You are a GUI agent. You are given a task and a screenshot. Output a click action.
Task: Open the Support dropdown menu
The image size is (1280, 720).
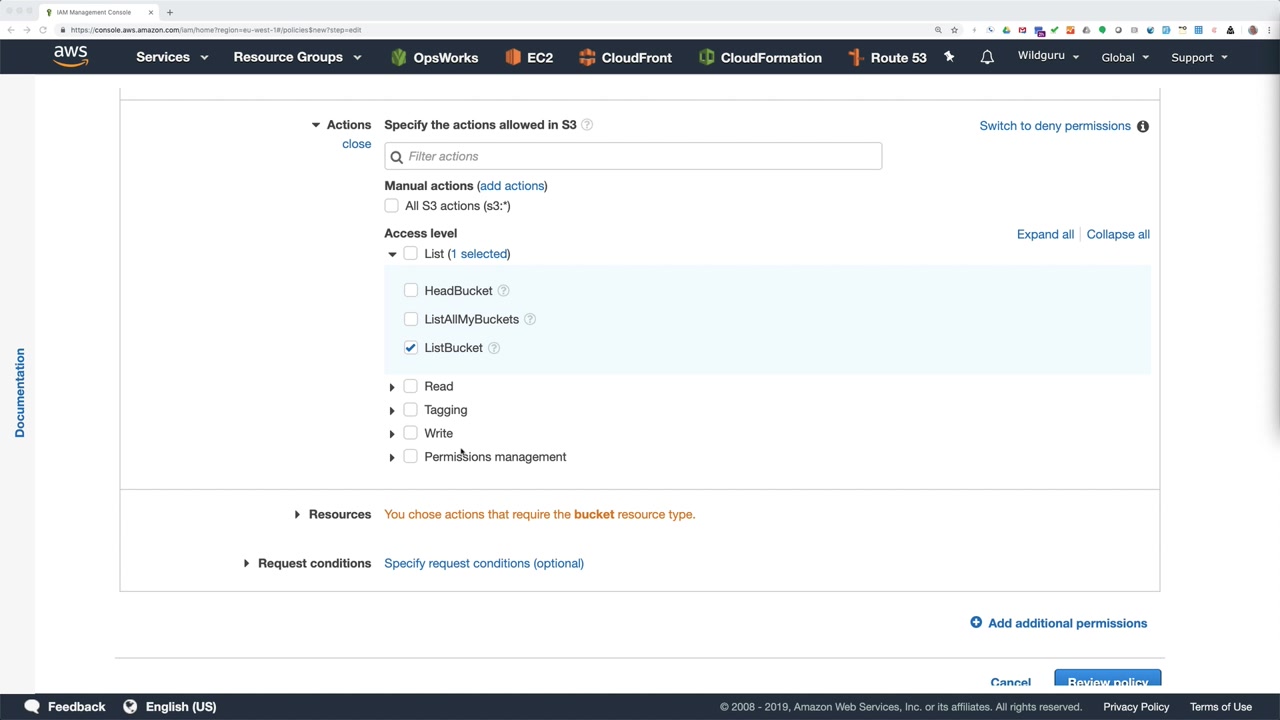click(x=1198, y=57)
